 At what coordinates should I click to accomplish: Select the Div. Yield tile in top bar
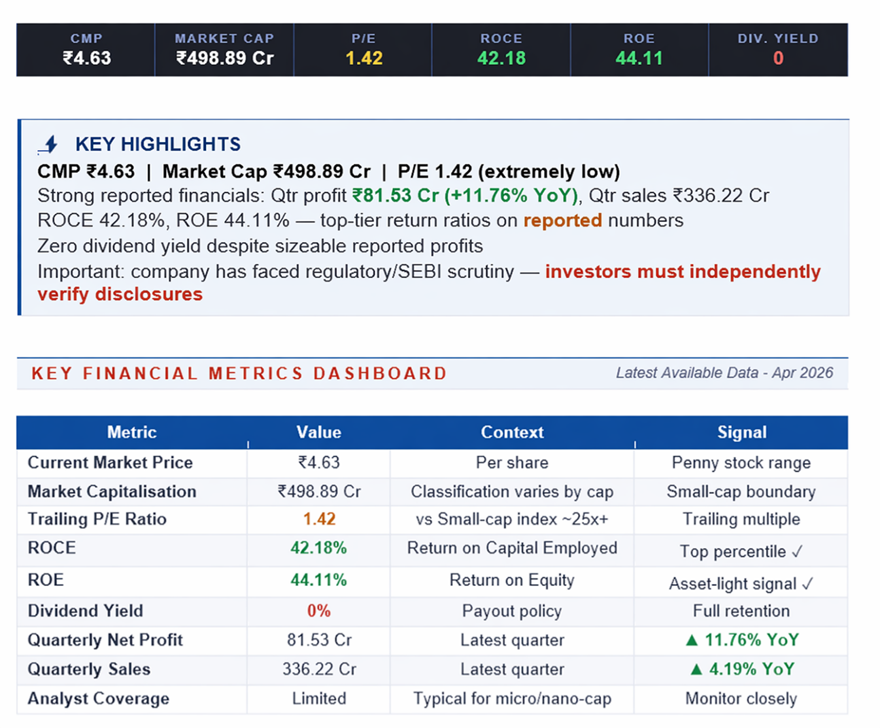point(777,49)
